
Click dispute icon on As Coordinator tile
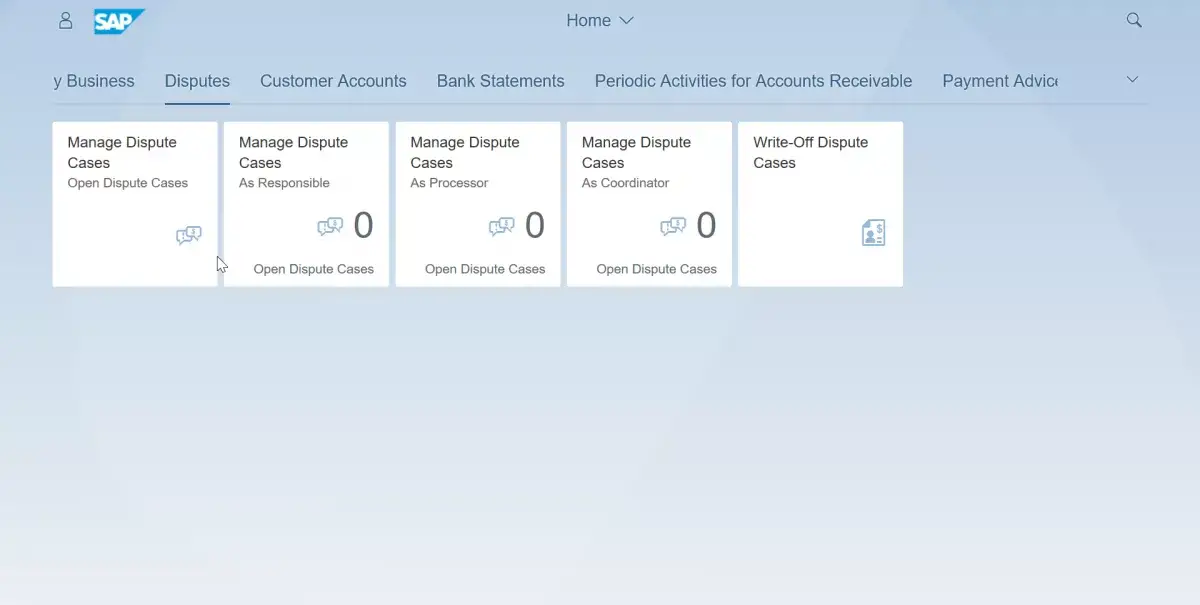(x=673, y=227)
